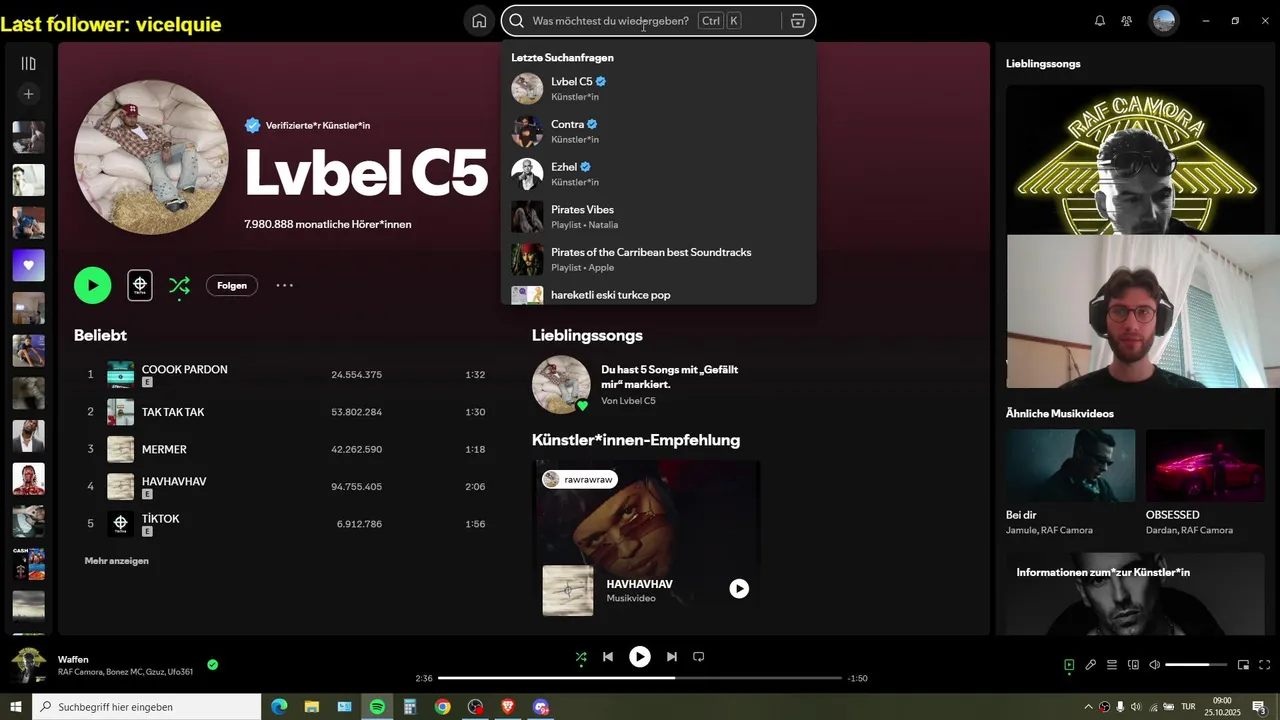Adjust the volume slider
The width and height of the screenshot is (1280, 720).
(1196, 665)
